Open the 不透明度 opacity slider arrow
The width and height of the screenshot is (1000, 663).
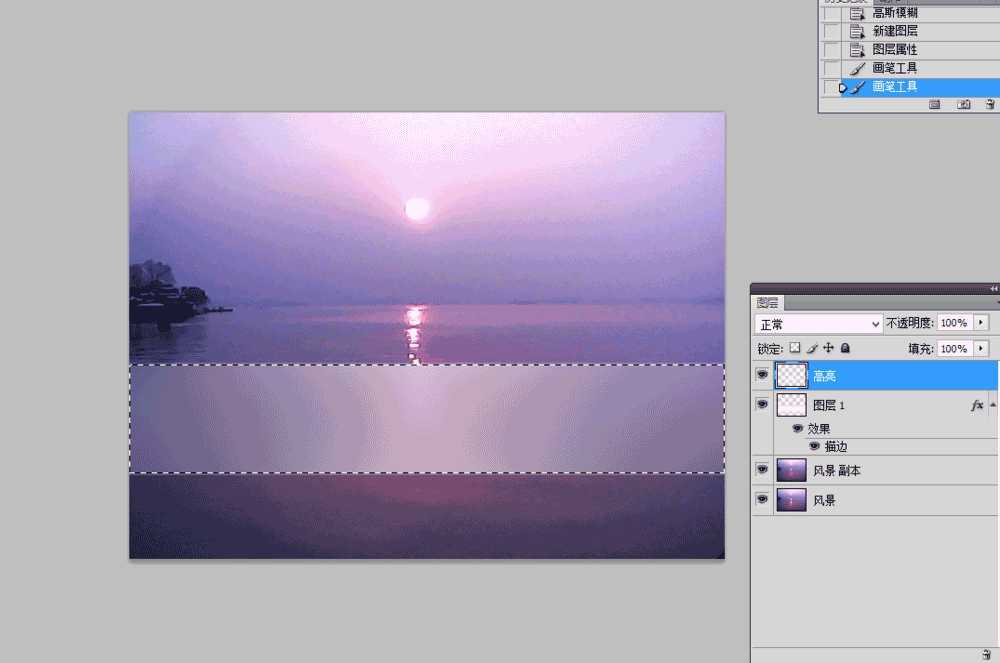[x=982, y=323]
